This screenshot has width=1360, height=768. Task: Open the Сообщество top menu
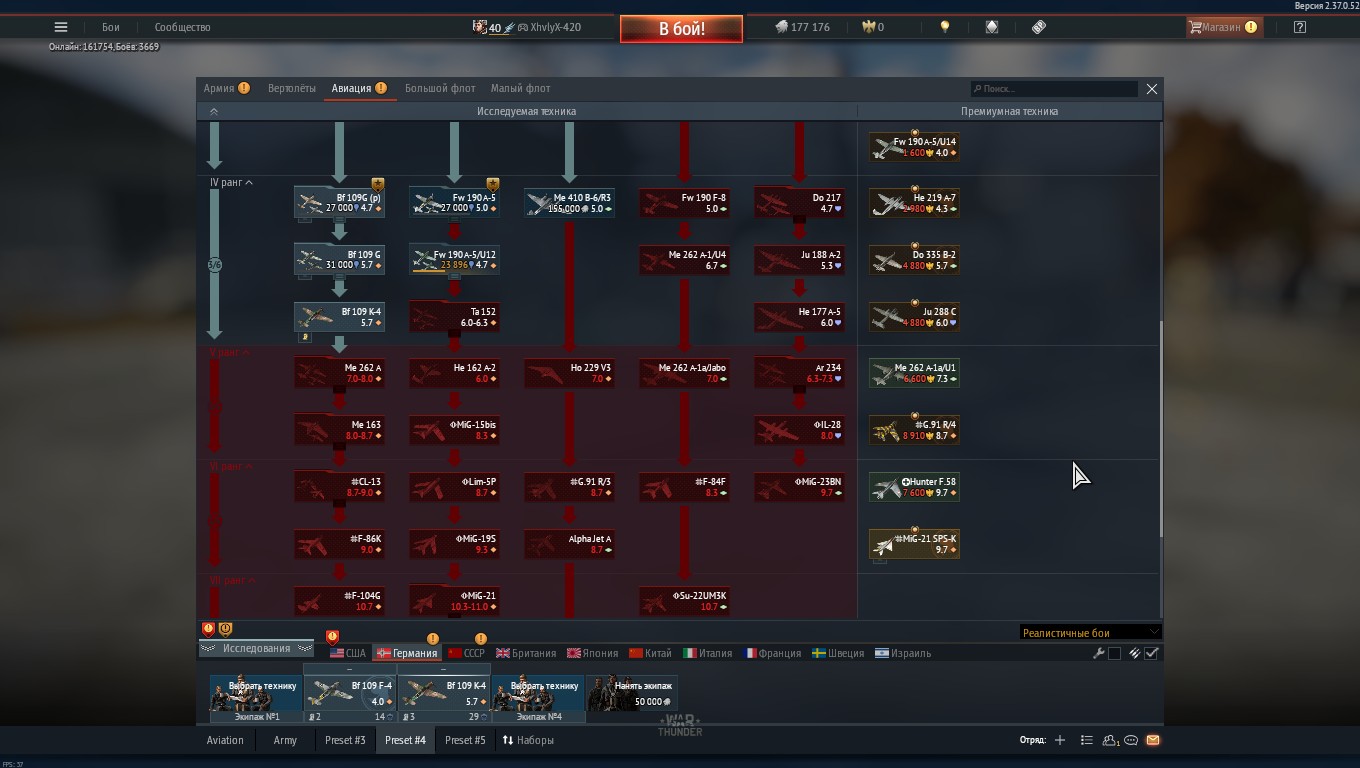tap(182, 27)
